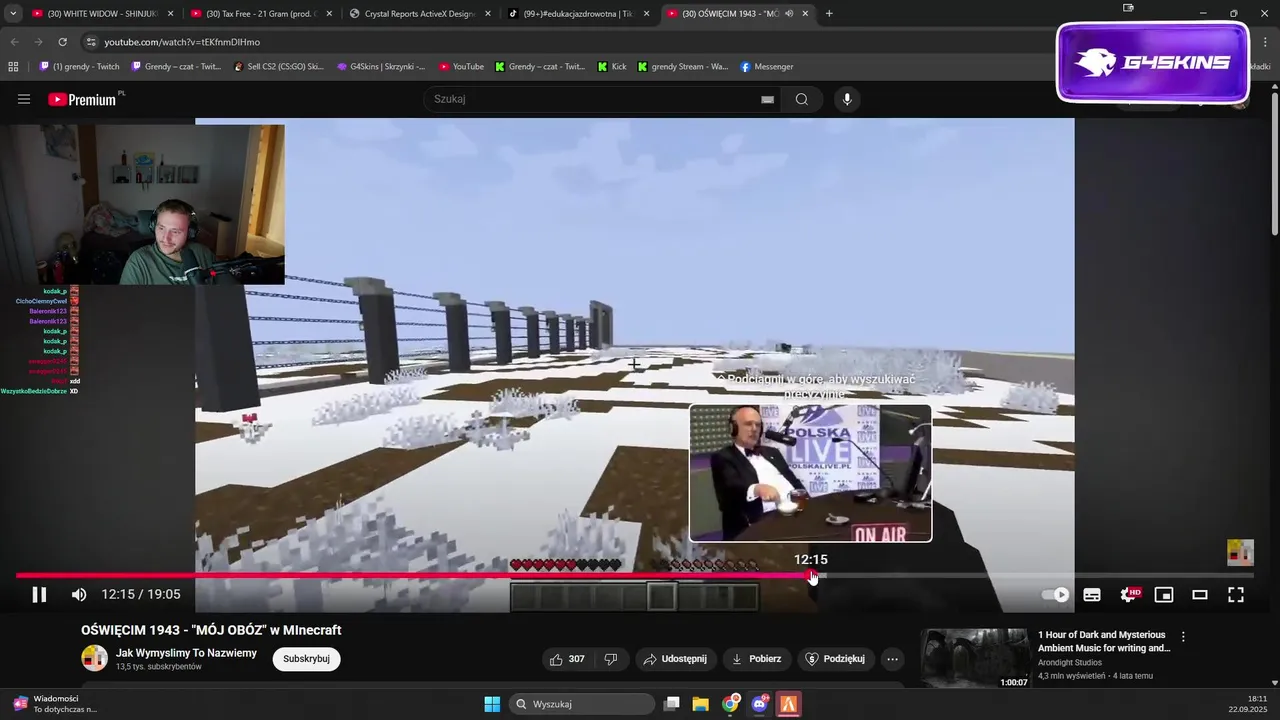
Task: Open the Windows Start menu
Action: tap(492, 704)
